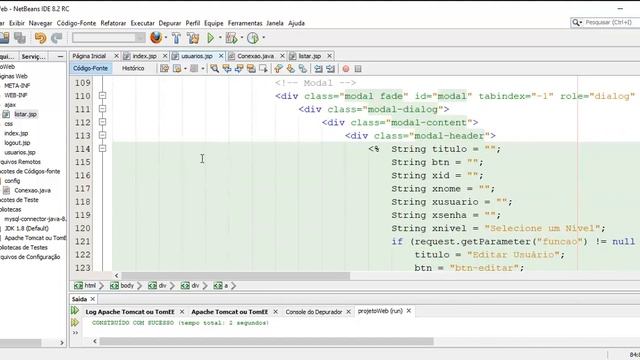Open the Firefox browser dropdown arrow
Screen dimensions: 640x360
166,38
